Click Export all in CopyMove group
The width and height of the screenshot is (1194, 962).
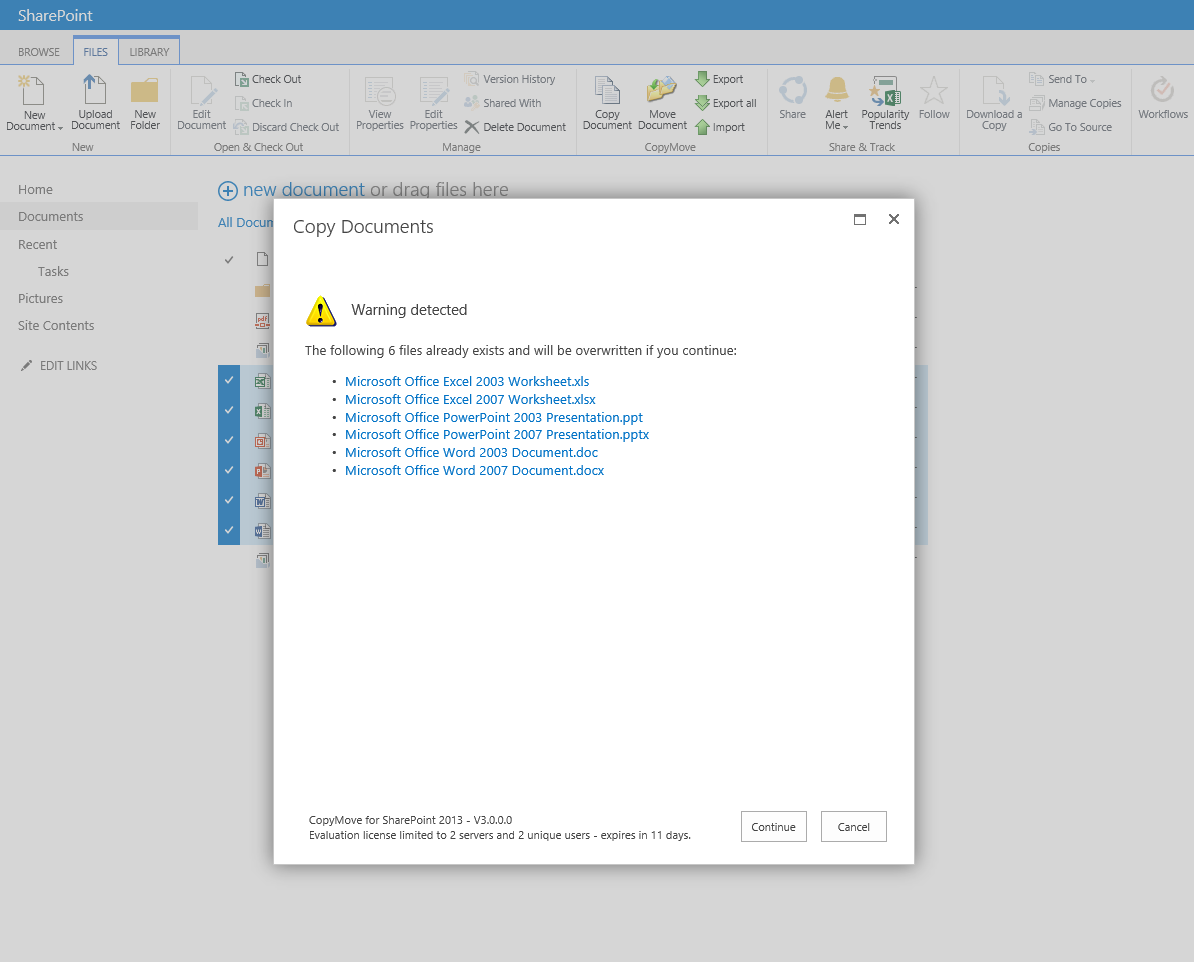726,103
